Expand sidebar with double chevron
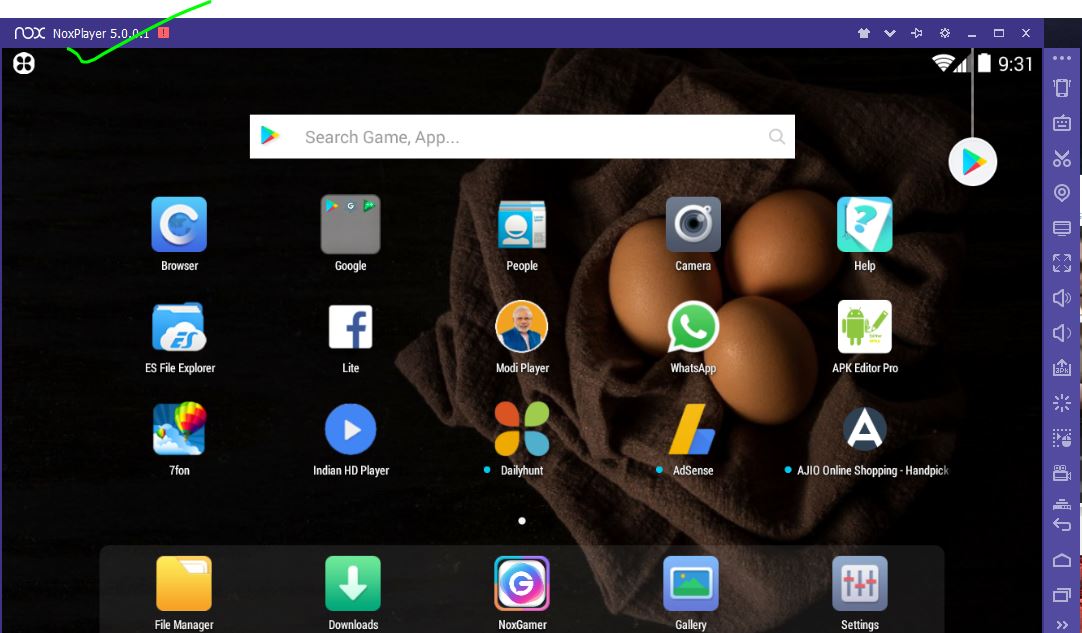1082x633 pixels. 1061,625
